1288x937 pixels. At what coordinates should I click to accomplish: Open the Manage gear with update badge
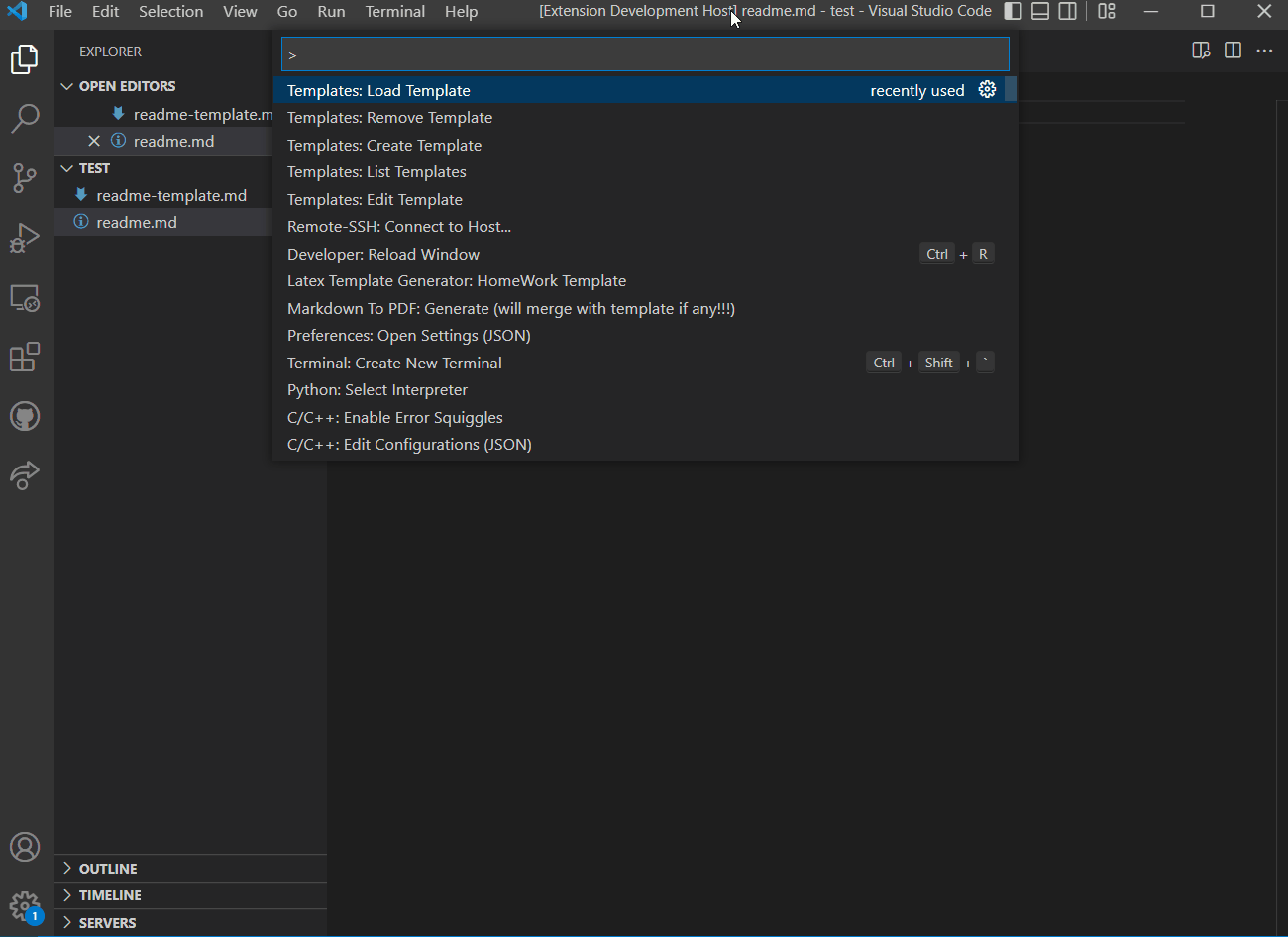click(25, 906)
